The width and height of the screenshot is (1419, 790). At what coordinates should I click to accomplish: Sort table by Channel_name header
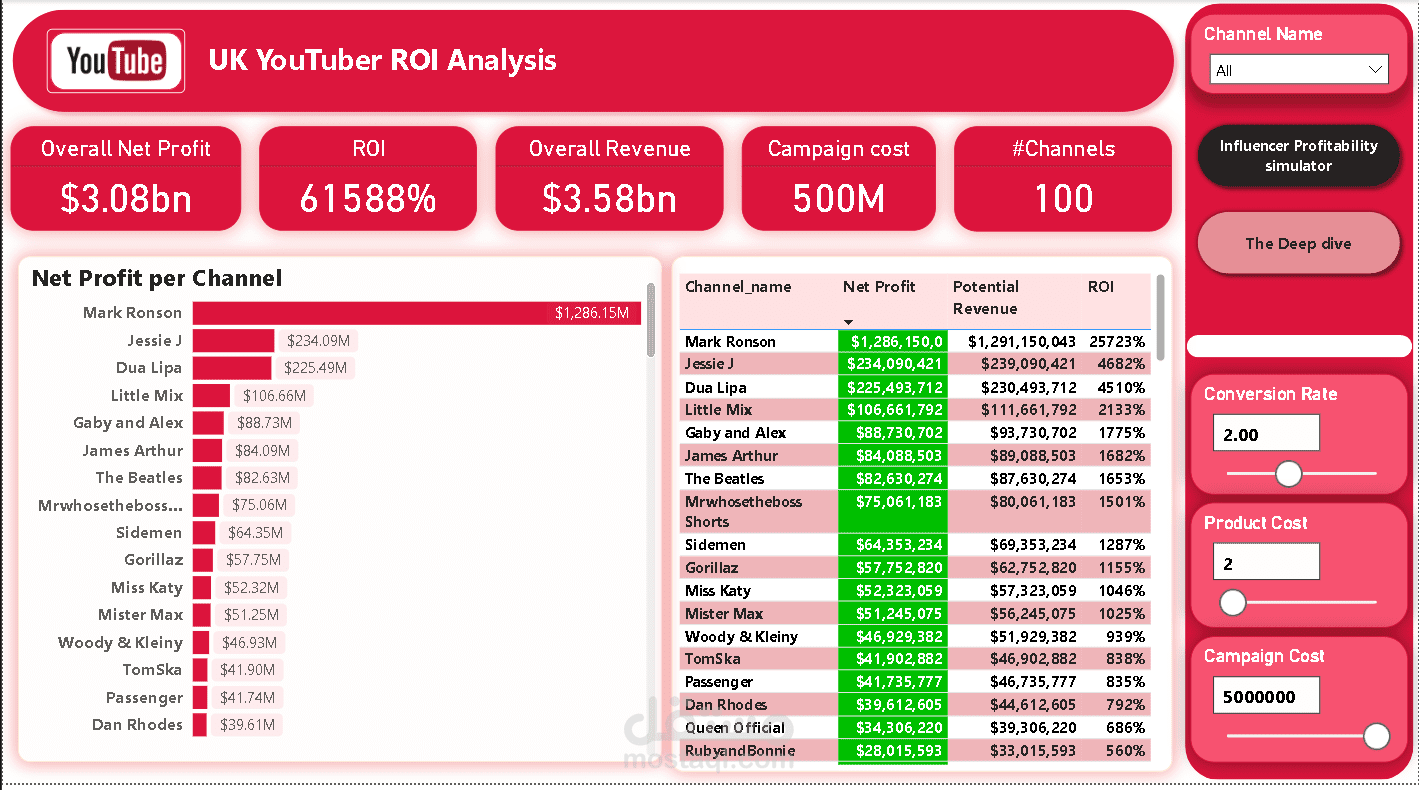(x=737, y=287)
